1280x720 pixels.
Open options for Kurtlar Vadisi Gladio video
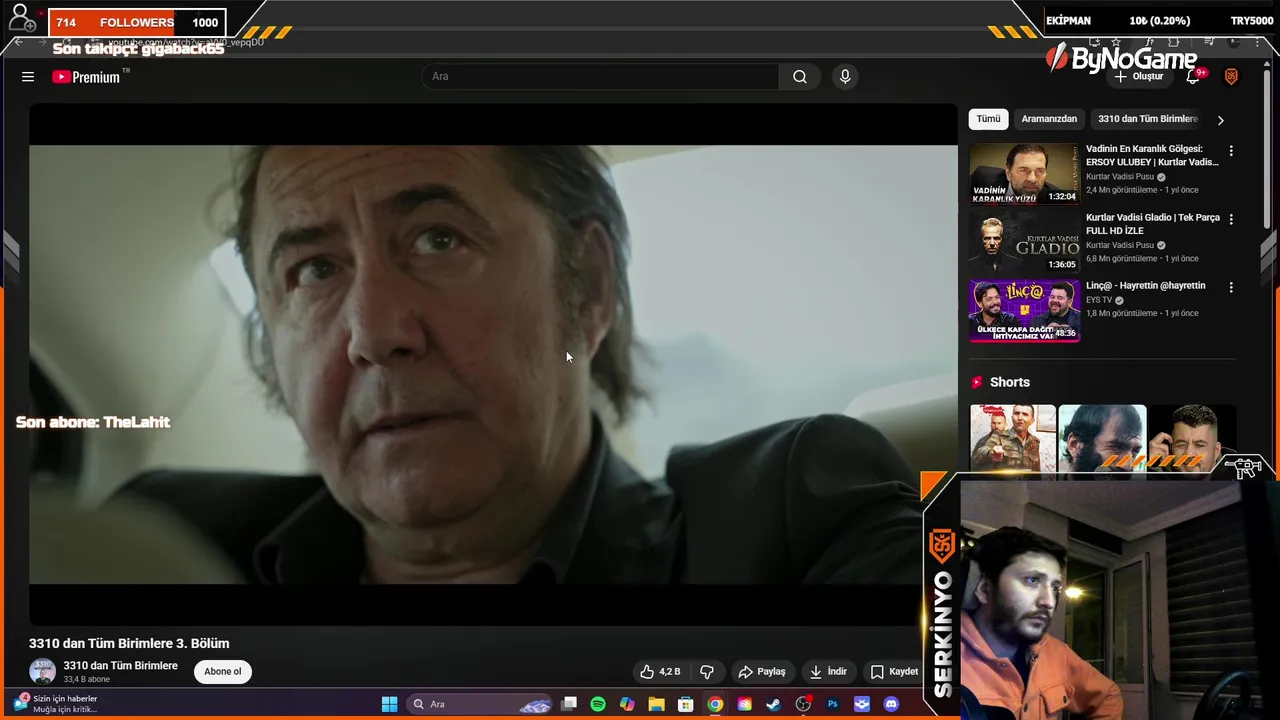pyautogui.click(x=1231, y=219)
